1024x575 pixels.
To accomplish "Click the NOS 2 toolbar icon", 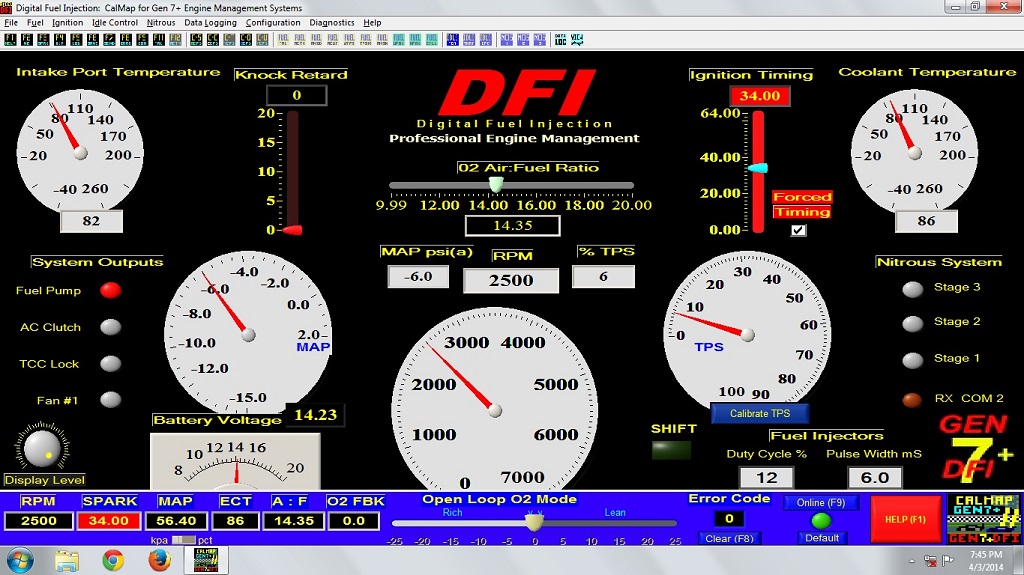I will [523, 40].
